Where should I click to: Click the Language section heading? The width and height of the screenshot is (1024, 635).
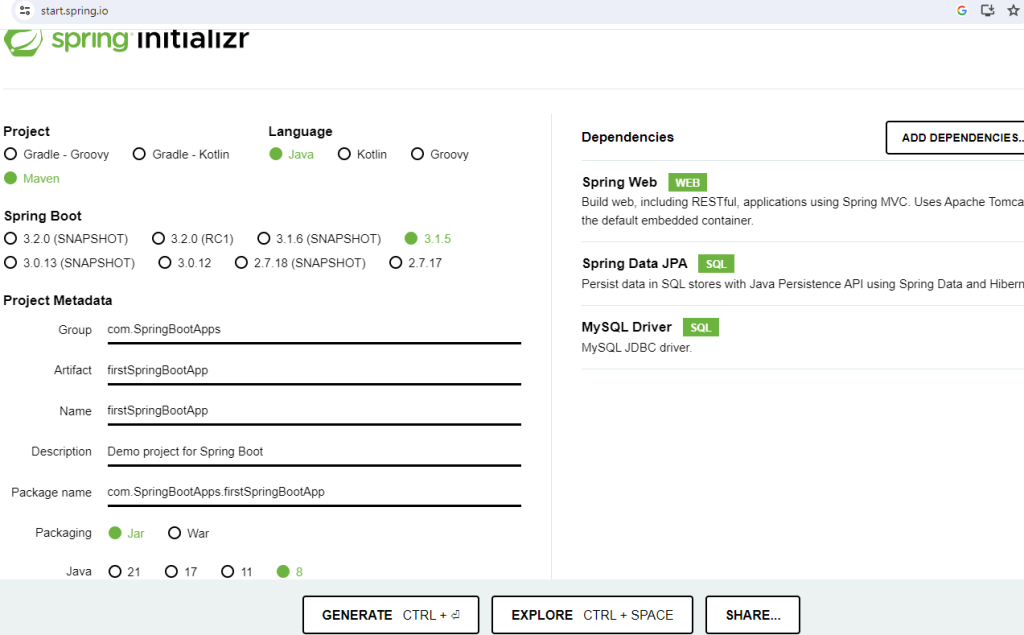[x=300, y=131]
